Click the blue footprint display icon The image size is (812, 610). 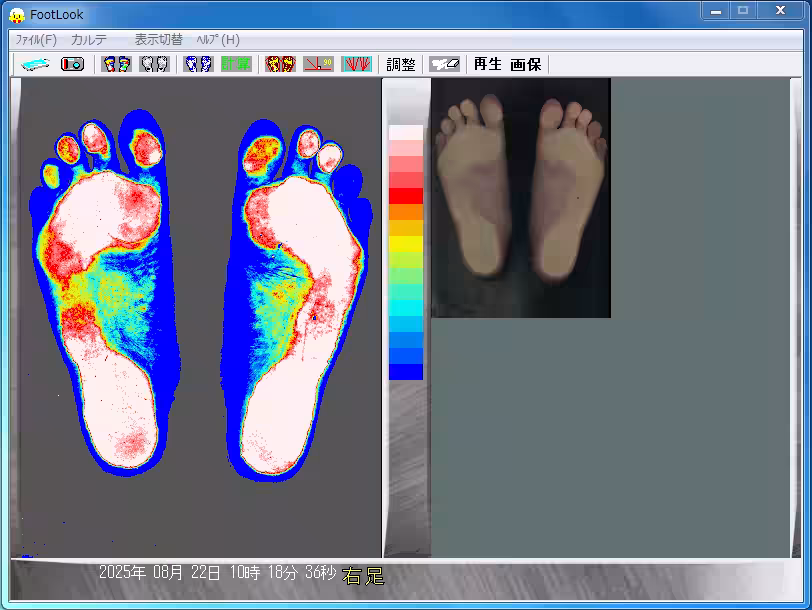(x=198, y=64)
